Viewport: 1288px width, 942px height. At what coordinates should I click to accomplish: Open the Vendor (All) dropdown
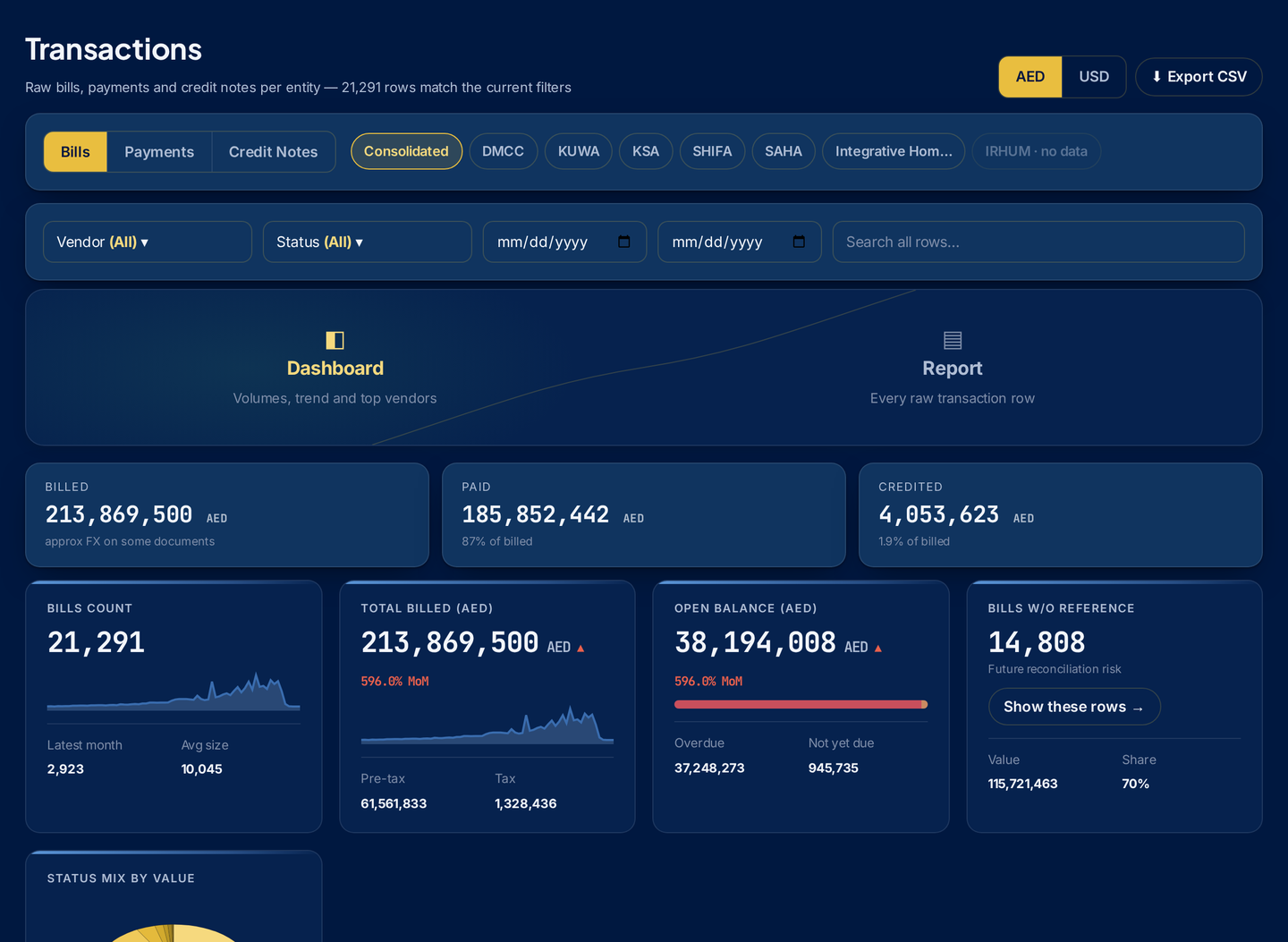pyautogui.click(x=148, y=242)
